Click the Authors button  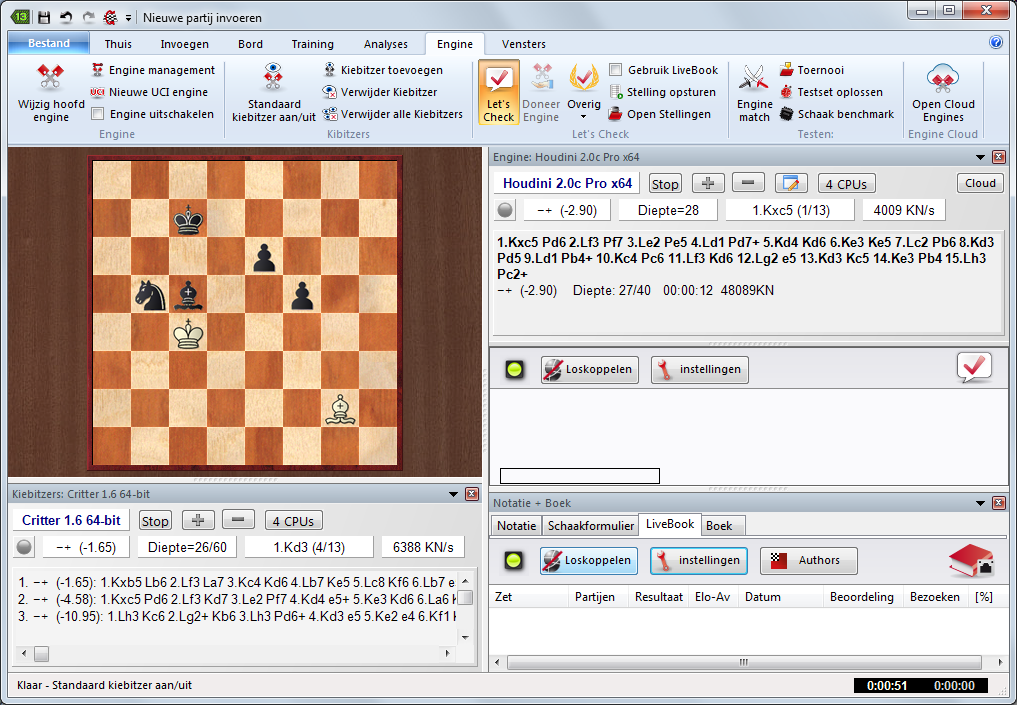(x=808, y=561)
